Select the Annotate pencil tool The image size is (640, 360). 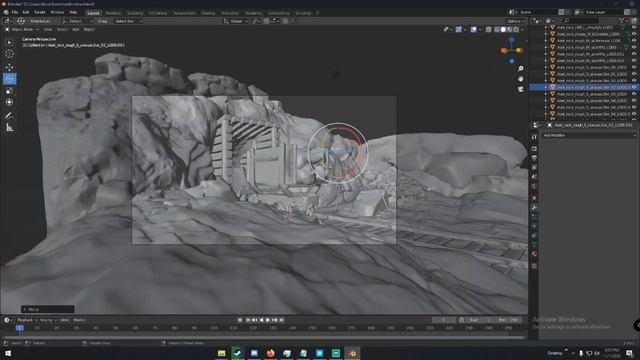click(9, 116)
